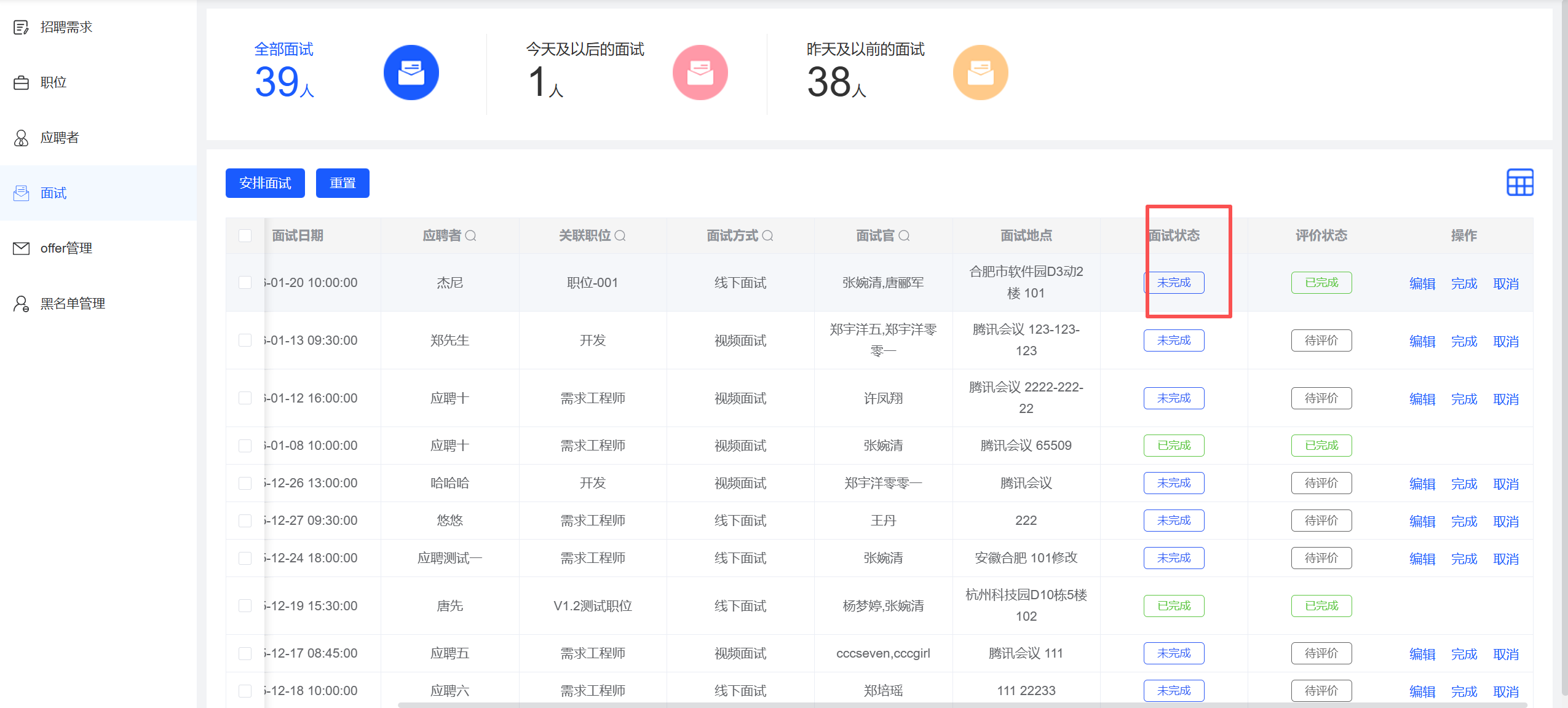Click search icon next to 应聘者 header
Screen dimensions: 1568x708
click(x=471, y=235)
